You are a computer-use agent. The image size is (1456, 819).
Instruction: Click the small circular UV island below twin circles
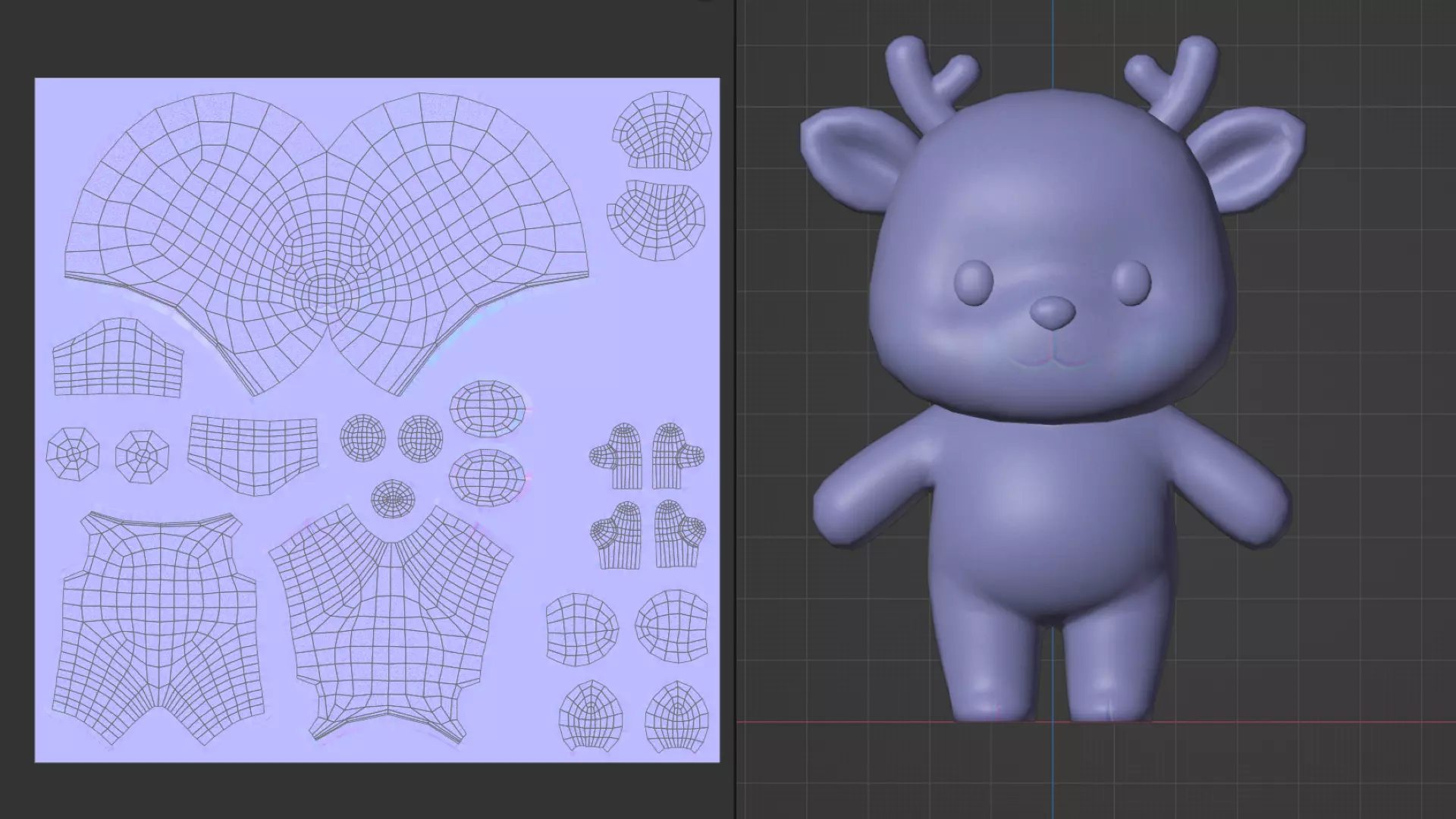pyautogui.click(x=393, y=498)
